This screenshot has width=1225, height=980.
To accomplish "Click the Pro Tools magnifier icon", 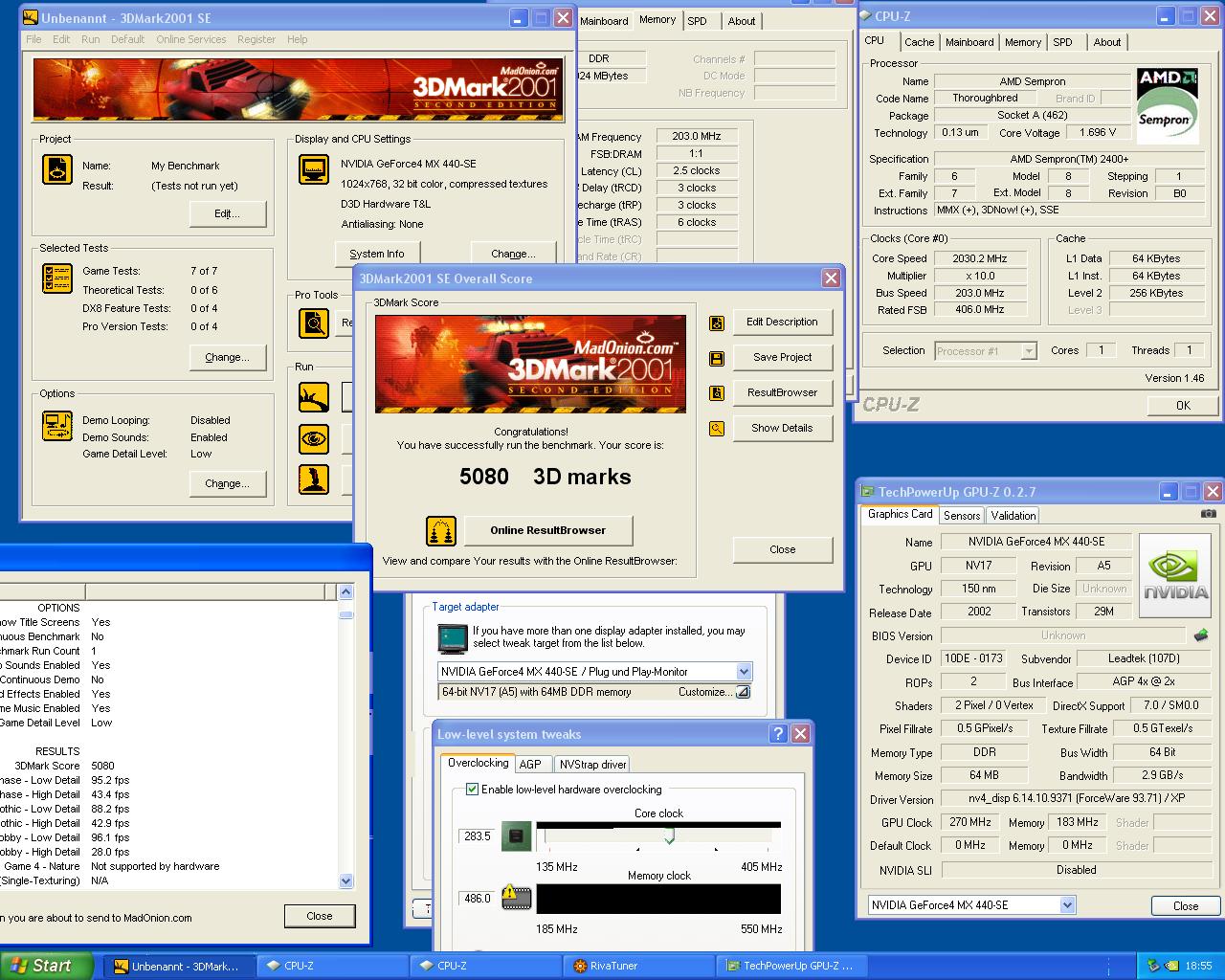I will (314, 323).
